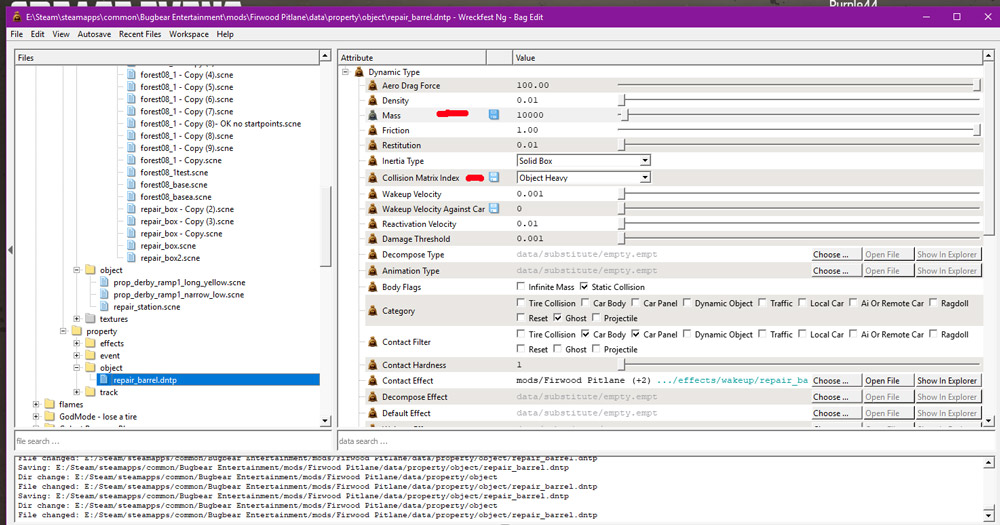Check Projectile in Contact Filter row

tap(596, 349)
